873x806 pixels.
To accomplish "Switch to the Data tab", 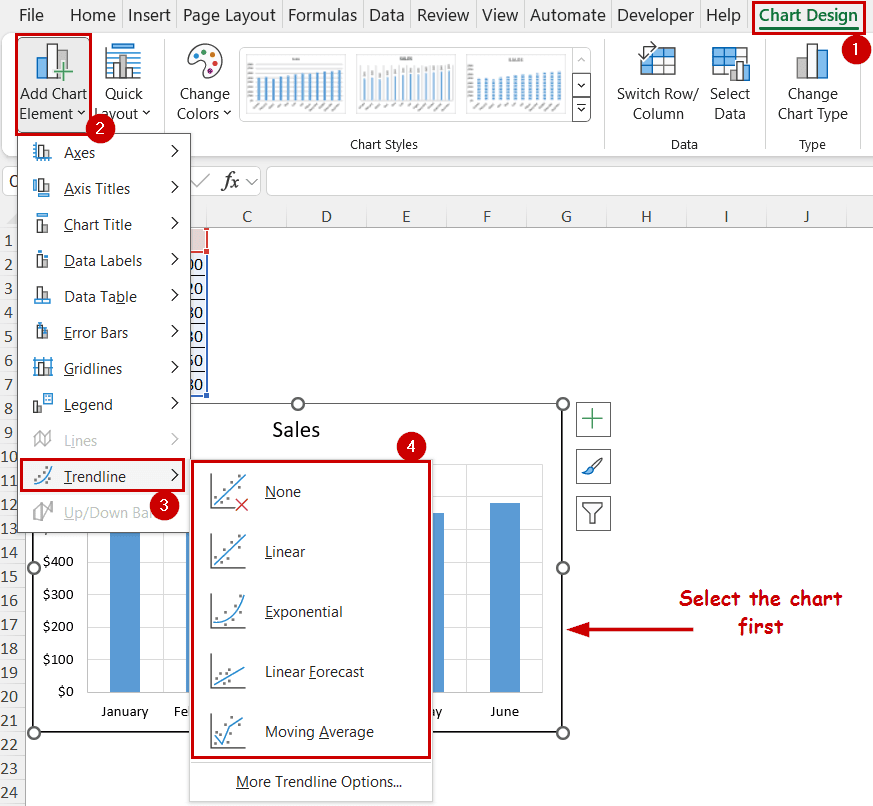I will click(386, 15).
